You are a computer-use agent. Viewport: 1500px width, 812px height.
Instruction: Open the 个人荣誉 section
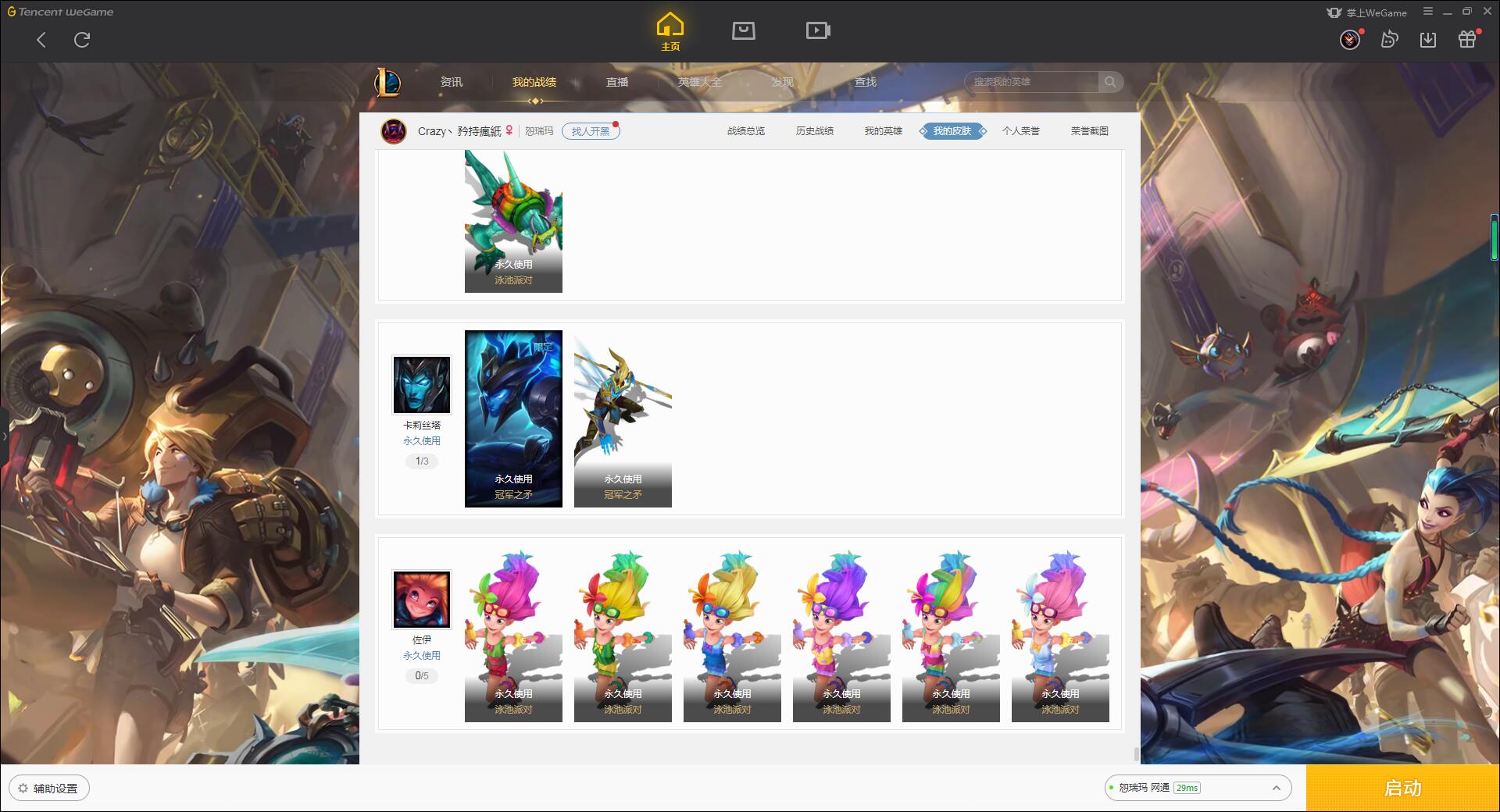(x=1021, y=131)
